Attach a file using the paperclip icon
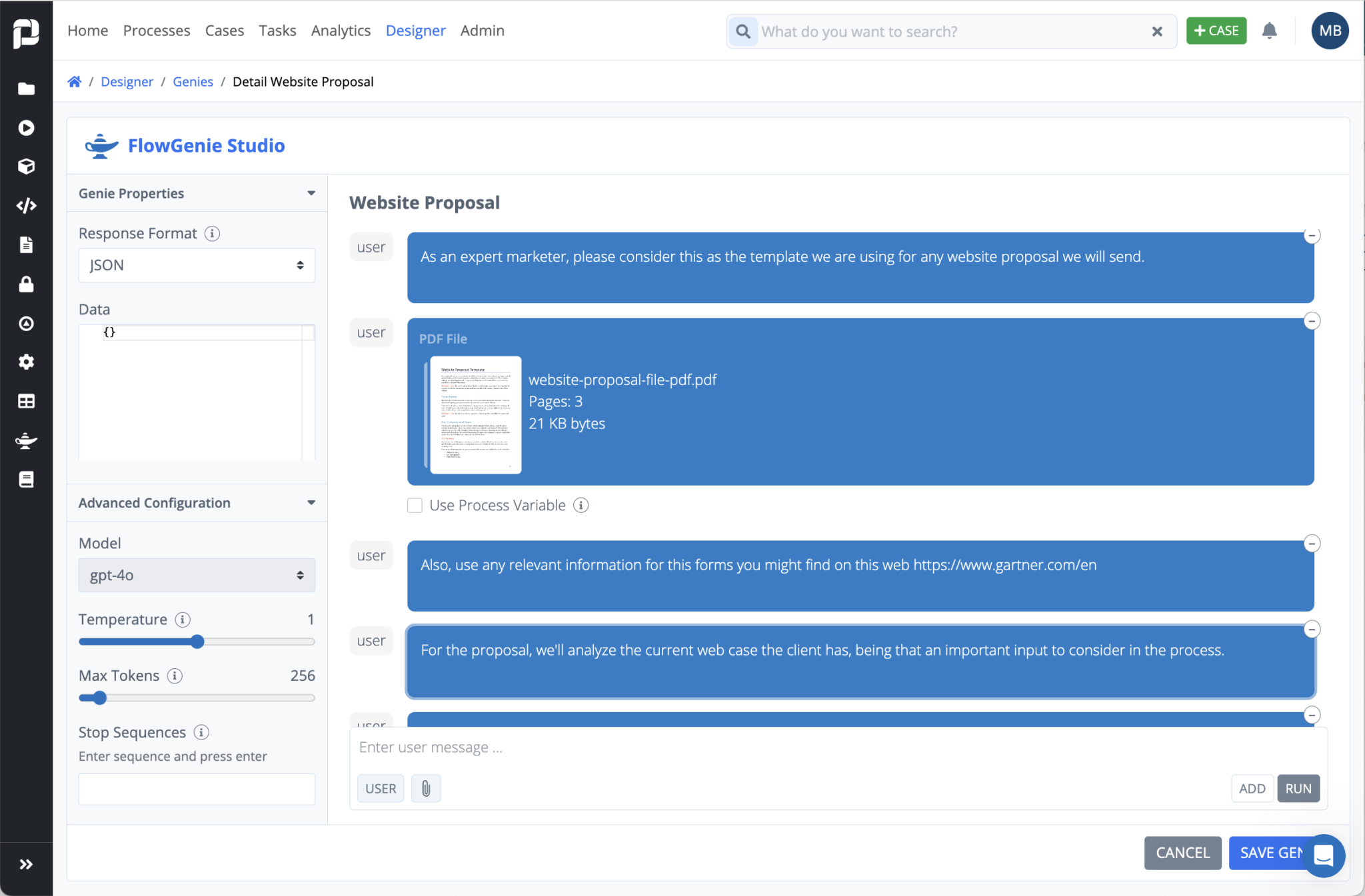Viewport: 1365px width, 896px height. point(426,788)
